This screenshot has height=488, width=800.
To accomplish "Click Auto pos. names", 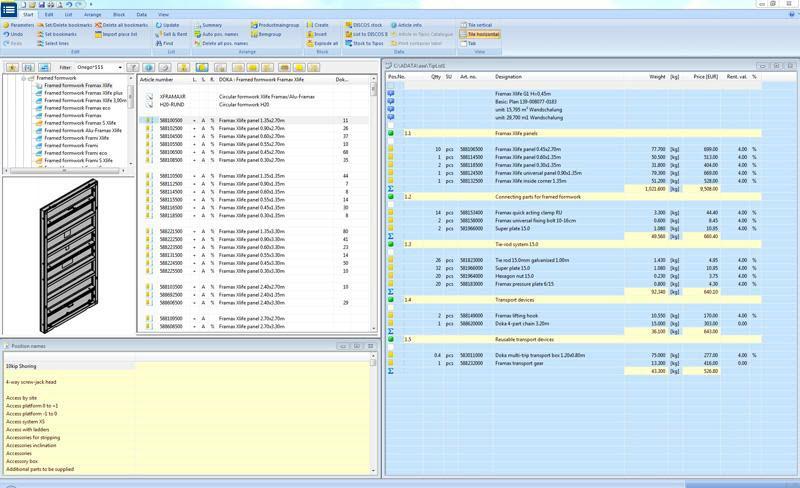I will [x=216, y=34].
